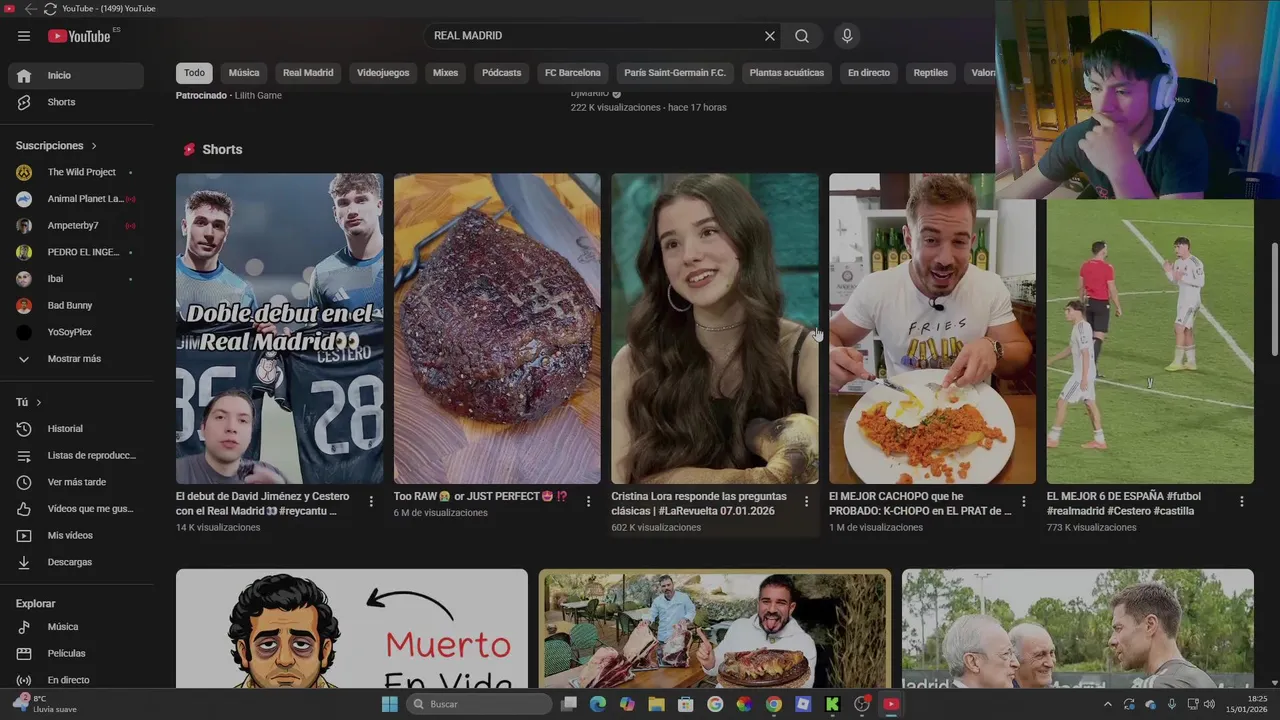
Task: Show hidden system tray icons
Action: (1107, 704)
